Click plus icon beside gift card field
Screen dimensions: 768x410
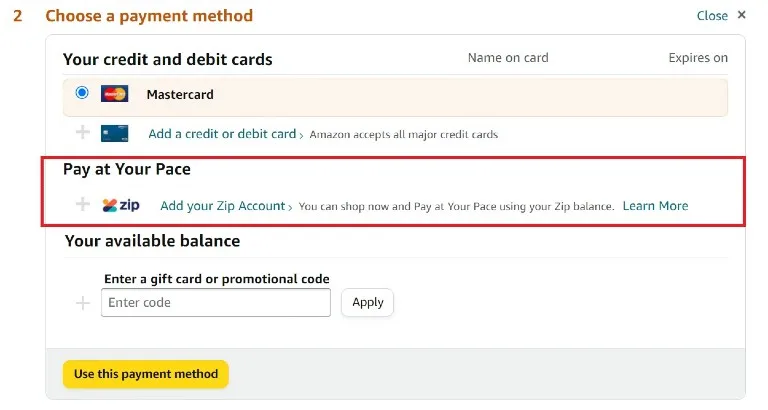pyautogui.click(x=83, y=302)
